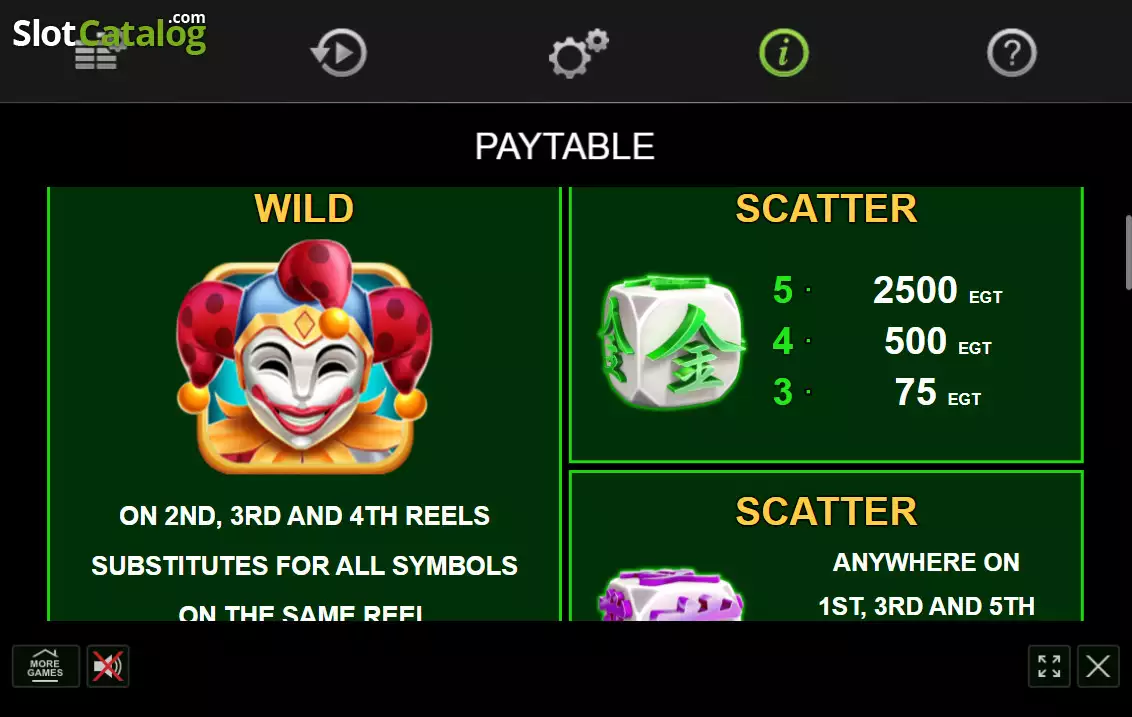Click the joker Wild symbol image

(x=304, y=357)
